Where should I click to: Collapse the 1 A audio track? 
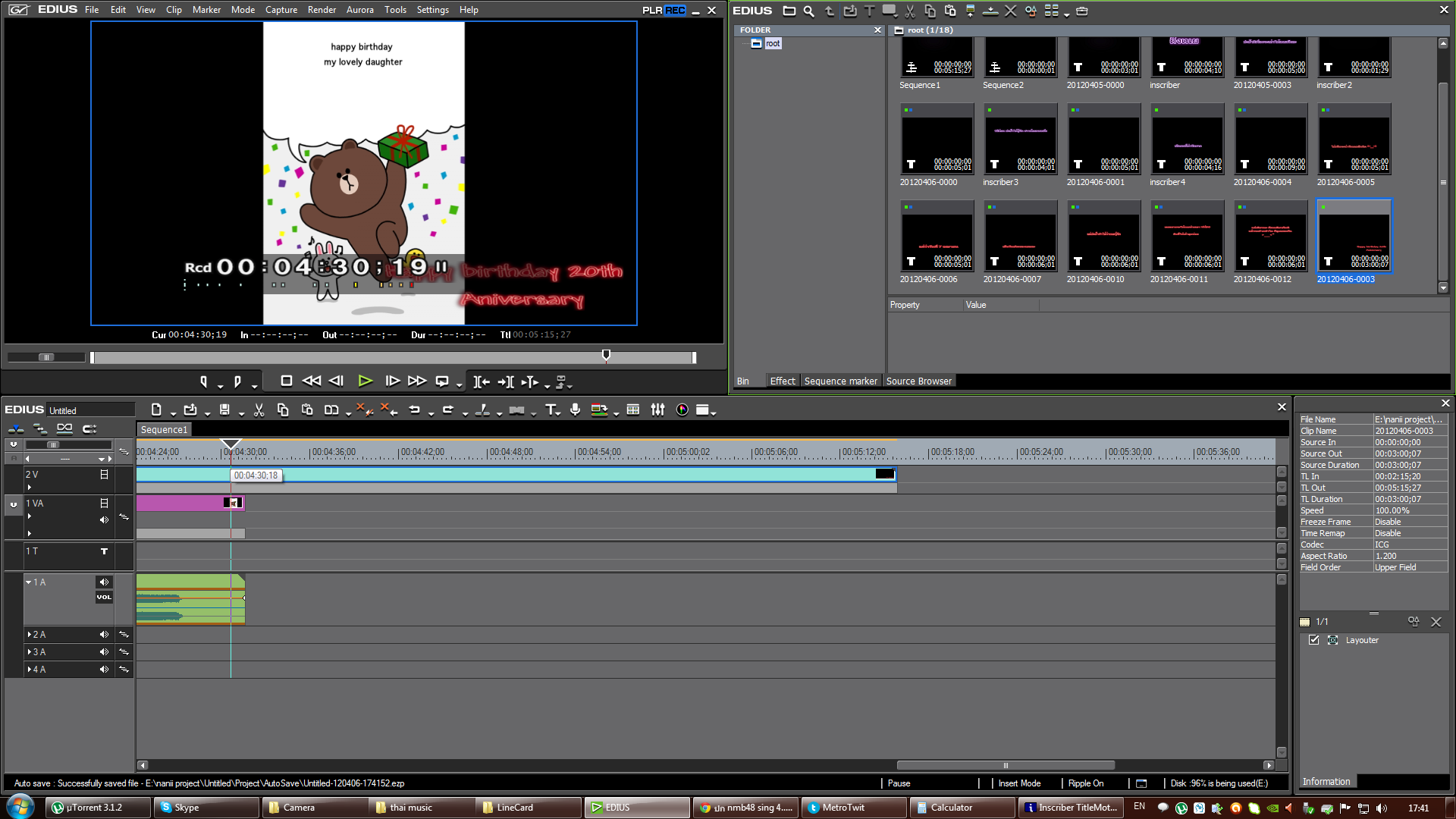[x=29, y=582]
